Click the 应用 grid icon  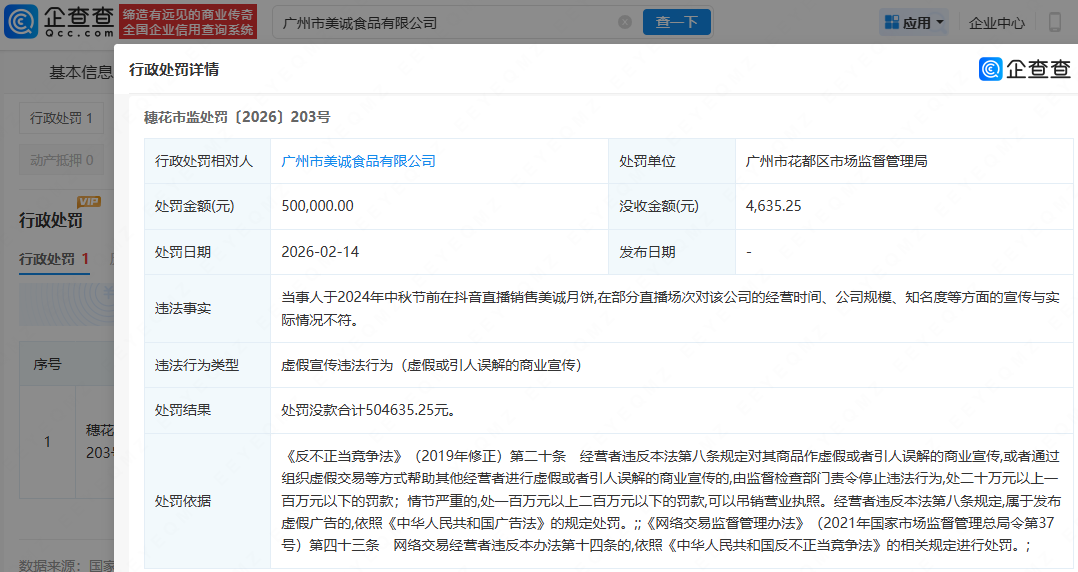[x=889, y=22]
